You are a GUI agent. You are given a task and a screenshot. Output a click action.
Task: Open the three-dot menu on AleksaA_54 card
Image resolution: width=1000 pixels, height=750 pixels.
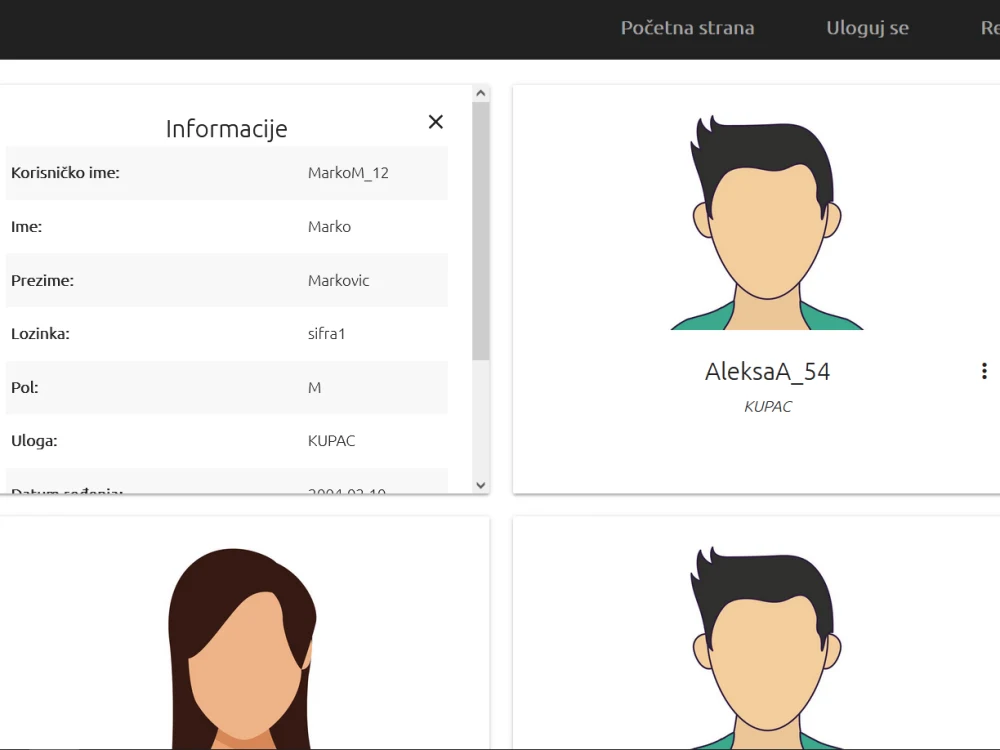tap(984, 371)
